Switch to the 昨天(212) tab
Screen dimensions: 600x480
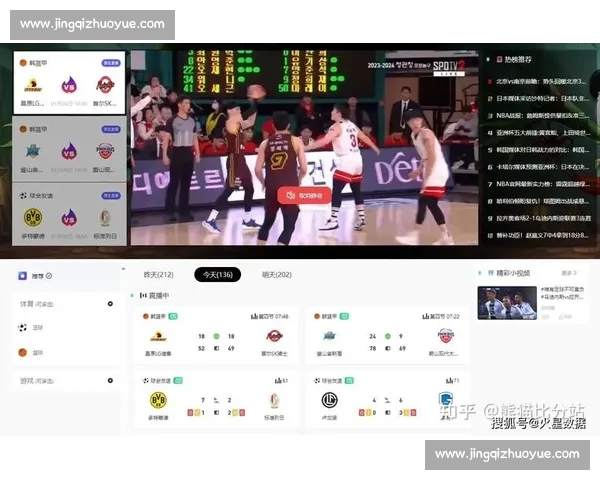(158, 275)
